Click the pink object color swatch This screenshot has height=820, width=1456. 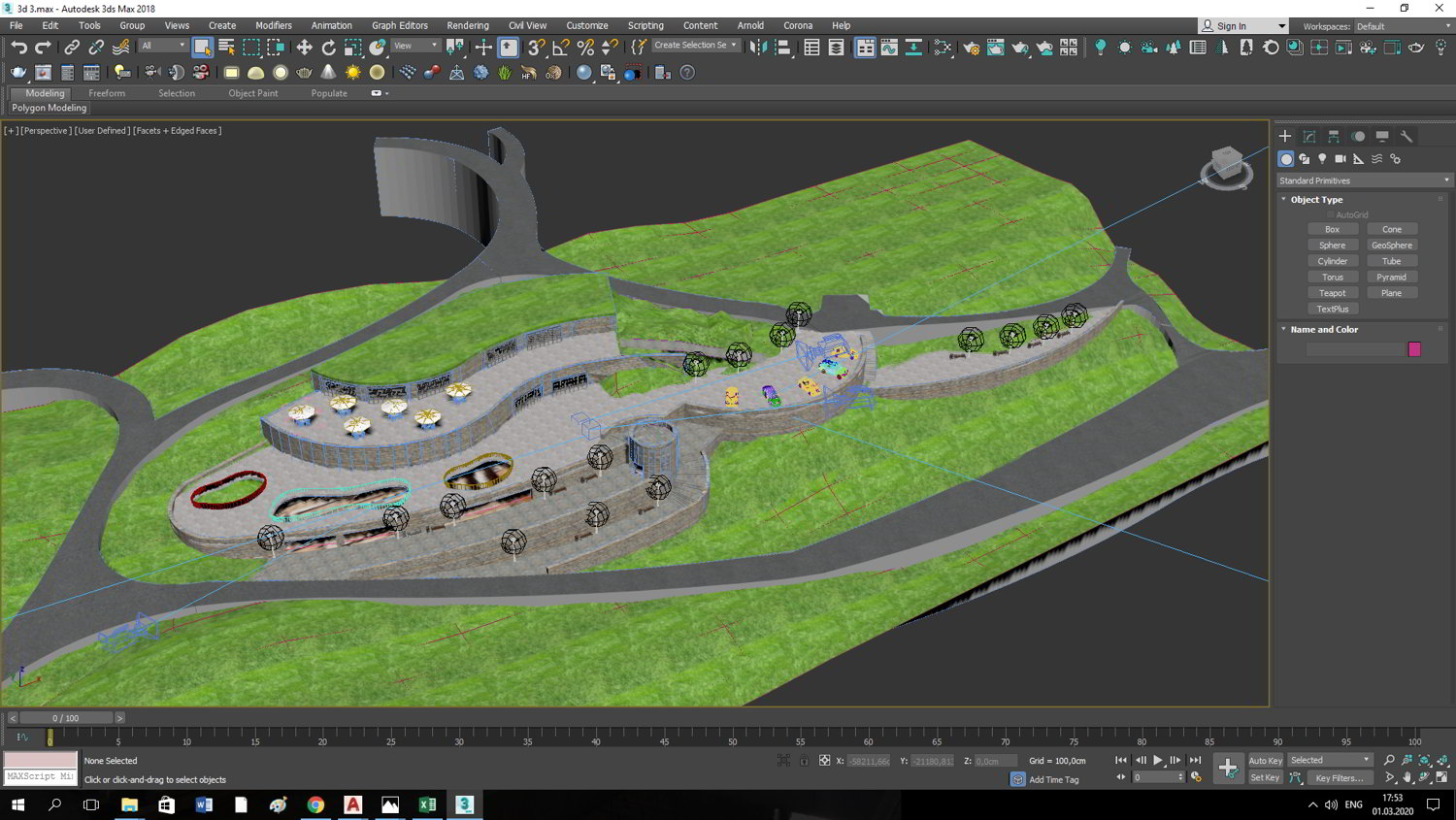pos(1414,349)
